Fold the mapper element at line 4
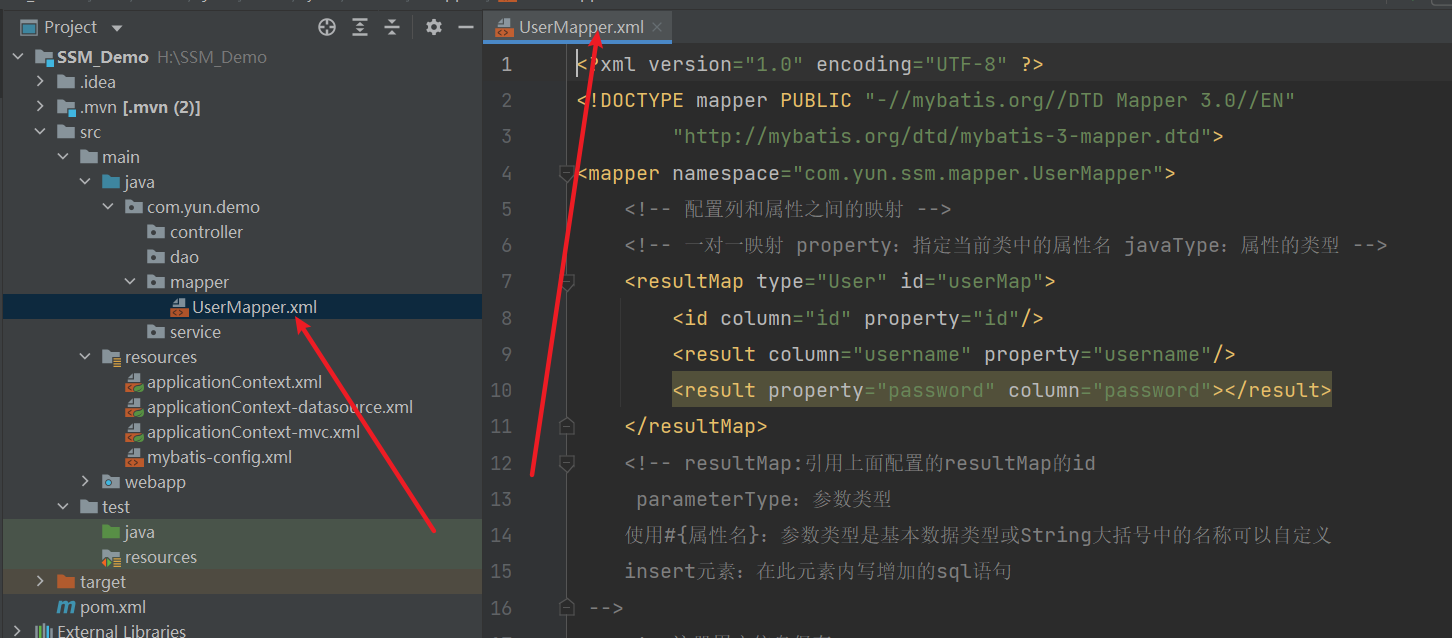The width and height of the screenshot is (1452, 638). point(567,174)
